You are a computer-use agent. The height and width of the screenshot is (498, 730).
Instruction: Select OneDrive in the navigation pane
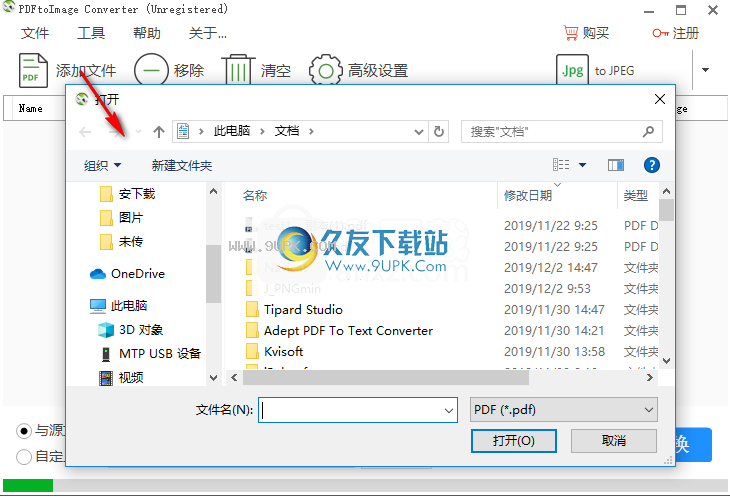[127, 274]
